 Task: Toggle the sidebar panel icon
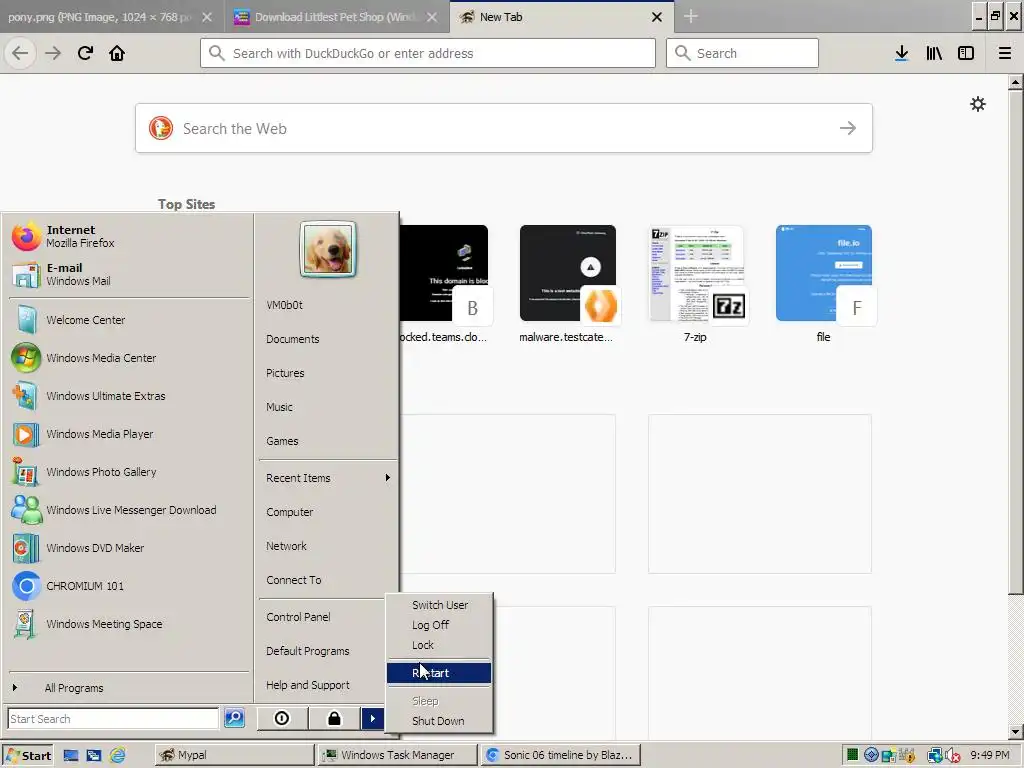(966, 53)
